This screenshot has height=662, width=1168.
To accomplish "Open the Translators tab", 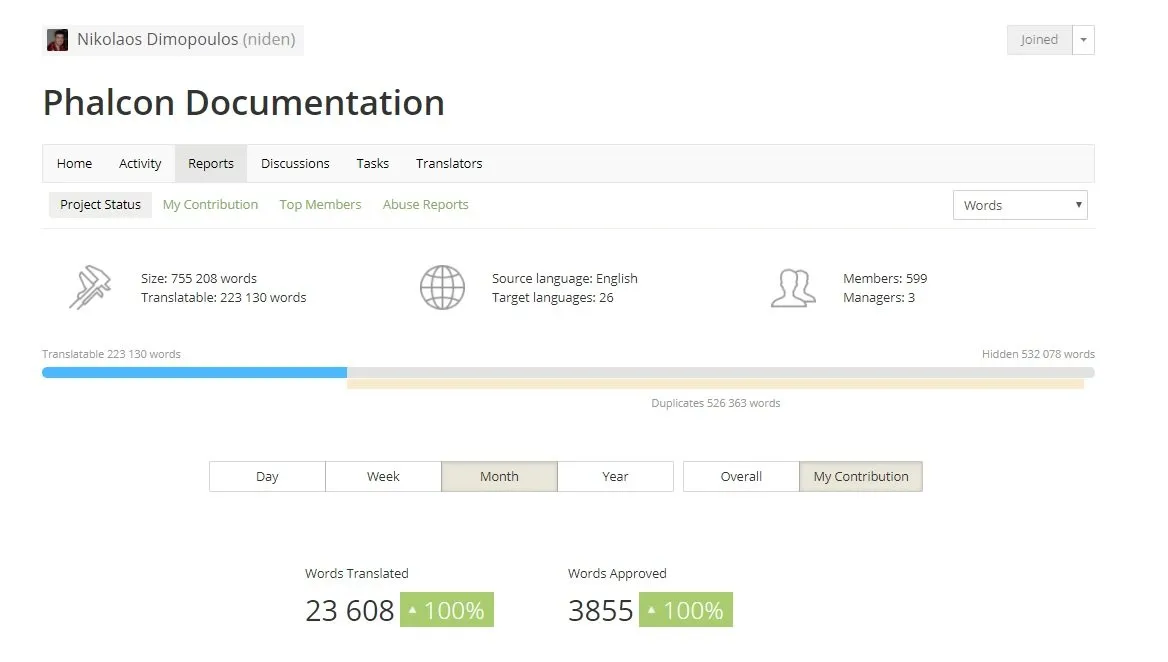I will click(x=449, y=163).
